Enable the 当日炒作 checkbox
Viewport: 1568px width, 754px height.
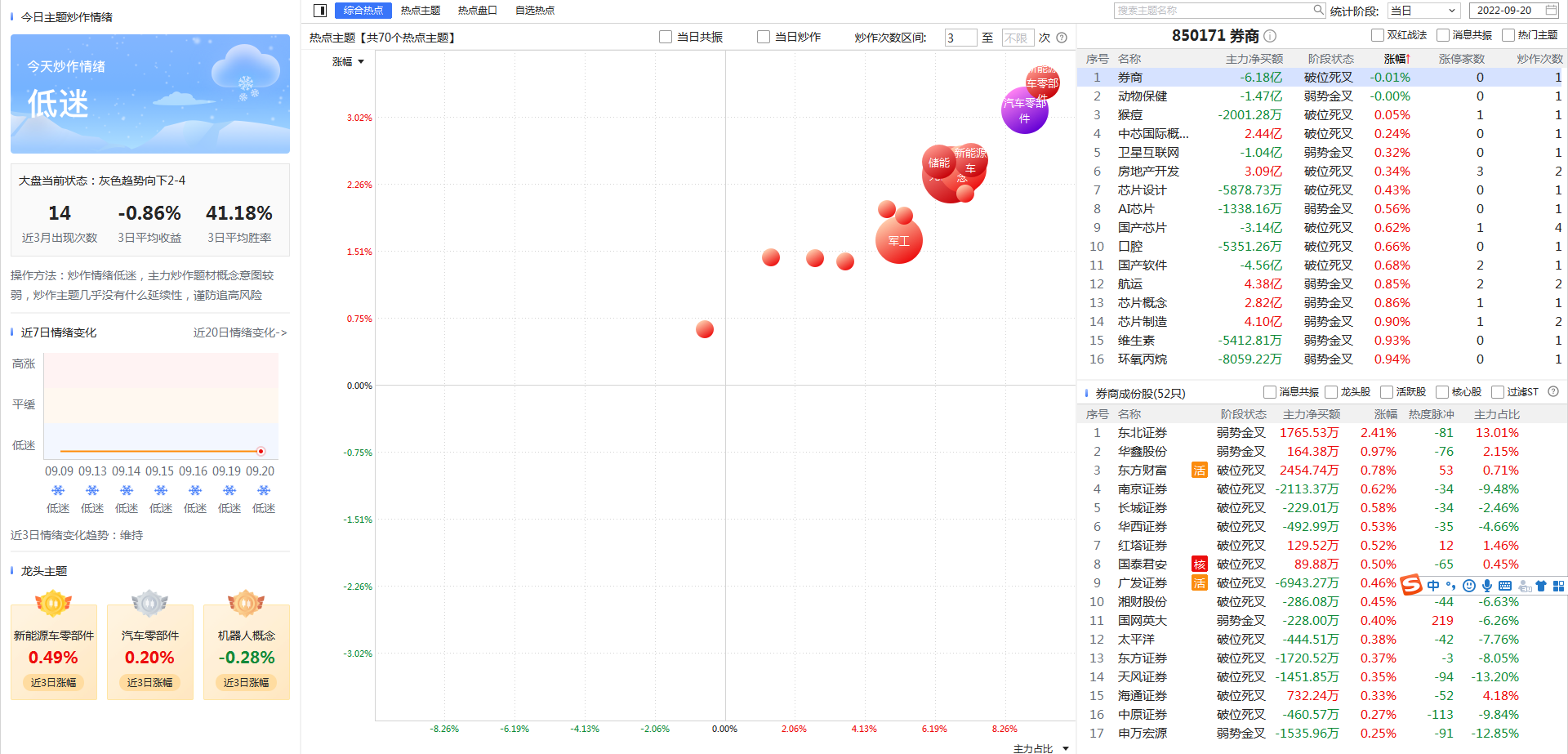point(764,37)
